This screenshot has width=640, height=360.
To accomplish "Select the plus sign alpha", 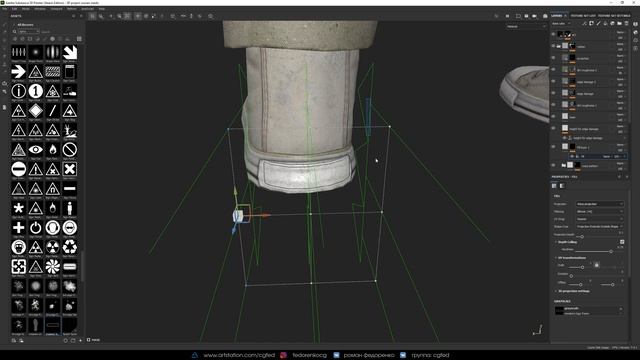I will [18, 228].
